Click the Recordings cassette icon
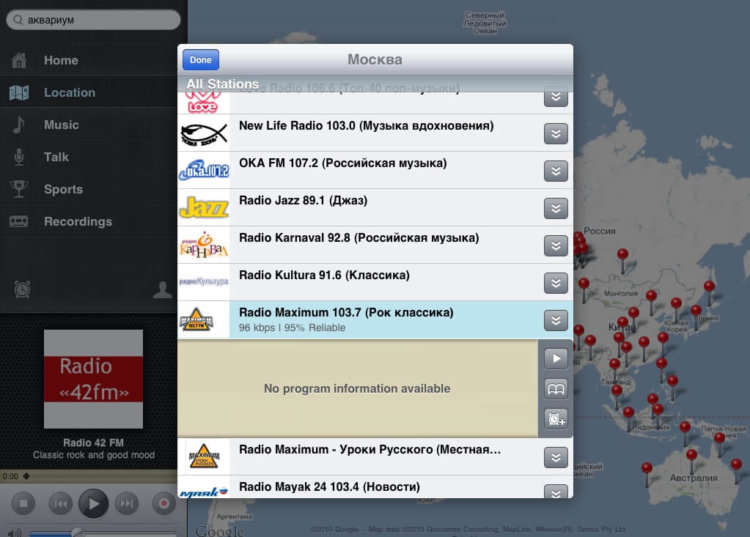 pos(19,221)
